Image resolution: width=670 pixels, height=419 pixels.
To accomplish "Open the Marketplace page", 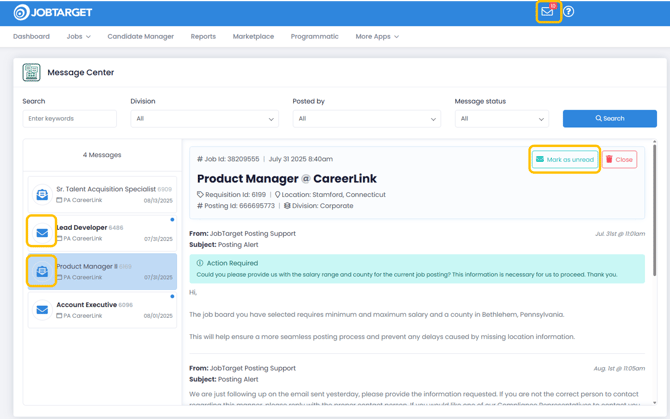I will click(x=253, y=36).
